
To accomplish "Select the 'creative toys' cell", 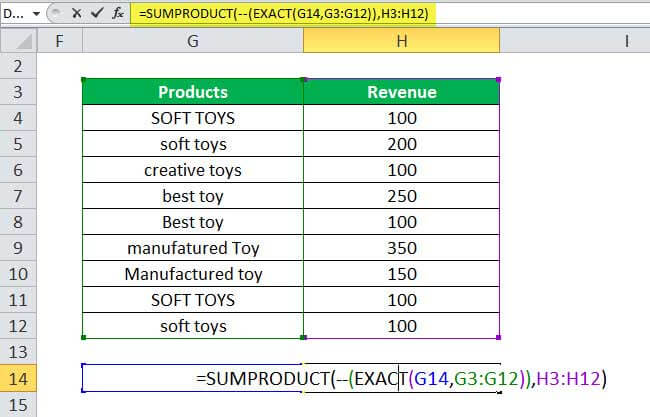I will point(192,170).
